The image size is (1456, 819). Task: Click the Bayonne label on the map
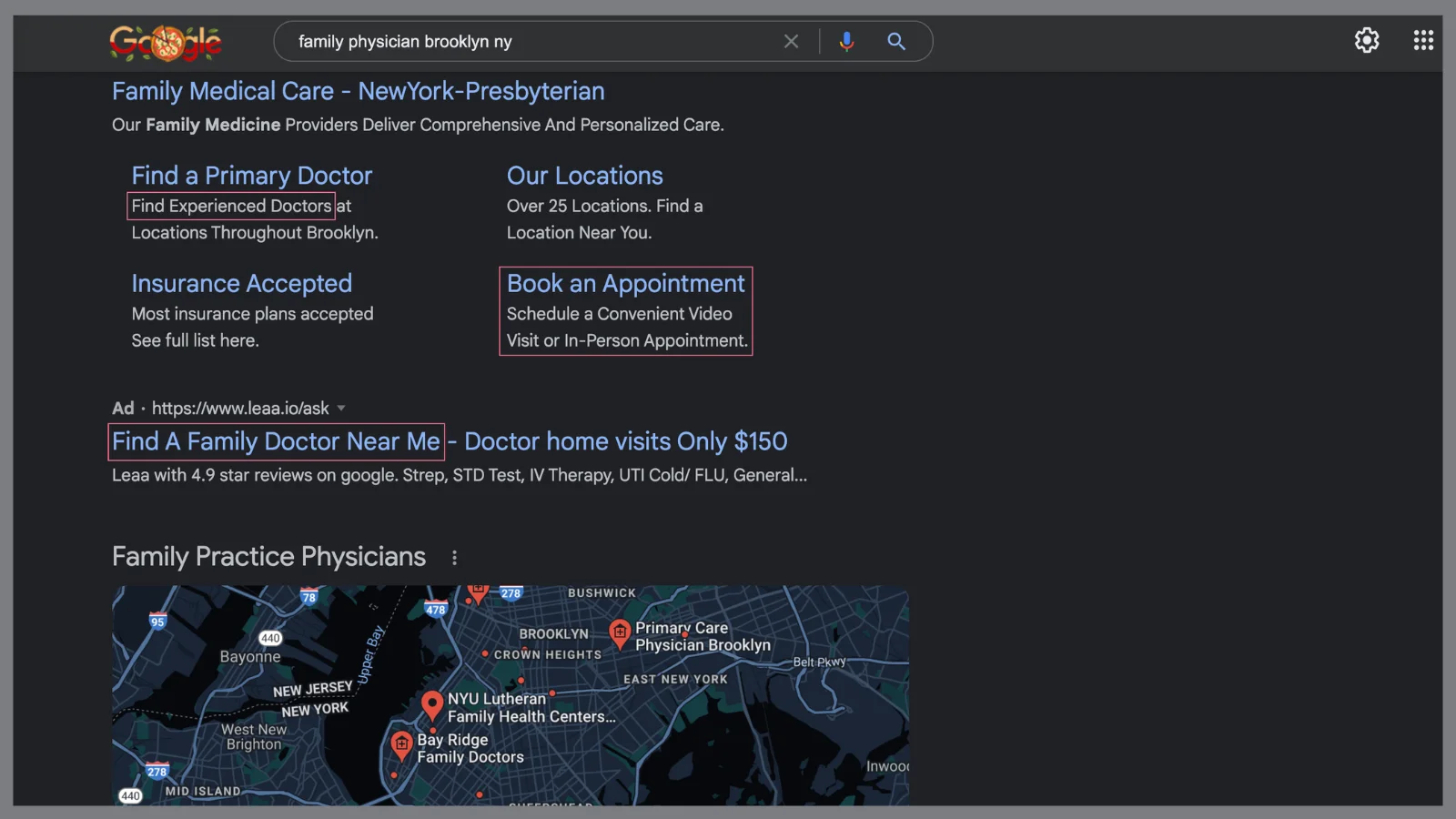[250, 657]
